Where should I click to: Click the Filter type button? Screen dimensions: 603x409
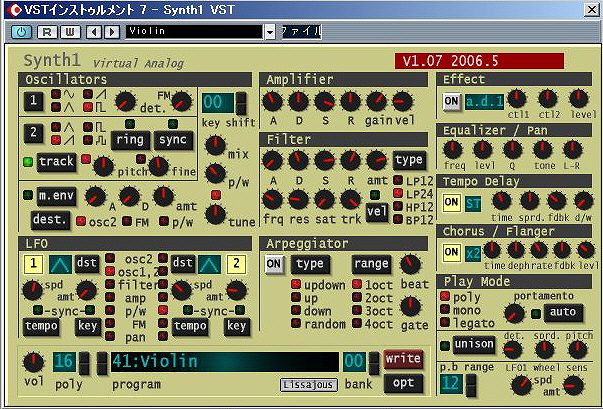point(409,160)
